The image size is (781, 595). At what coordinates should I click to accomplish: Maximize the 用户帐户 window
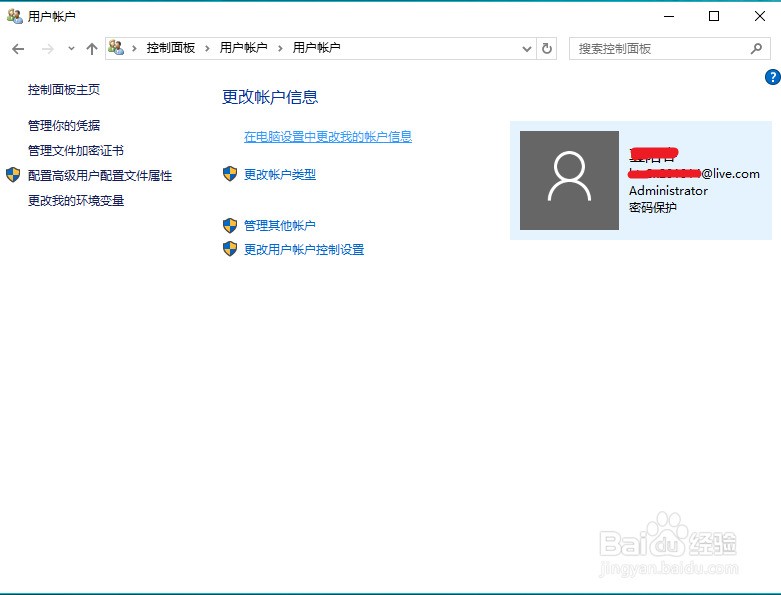(714, 16)
